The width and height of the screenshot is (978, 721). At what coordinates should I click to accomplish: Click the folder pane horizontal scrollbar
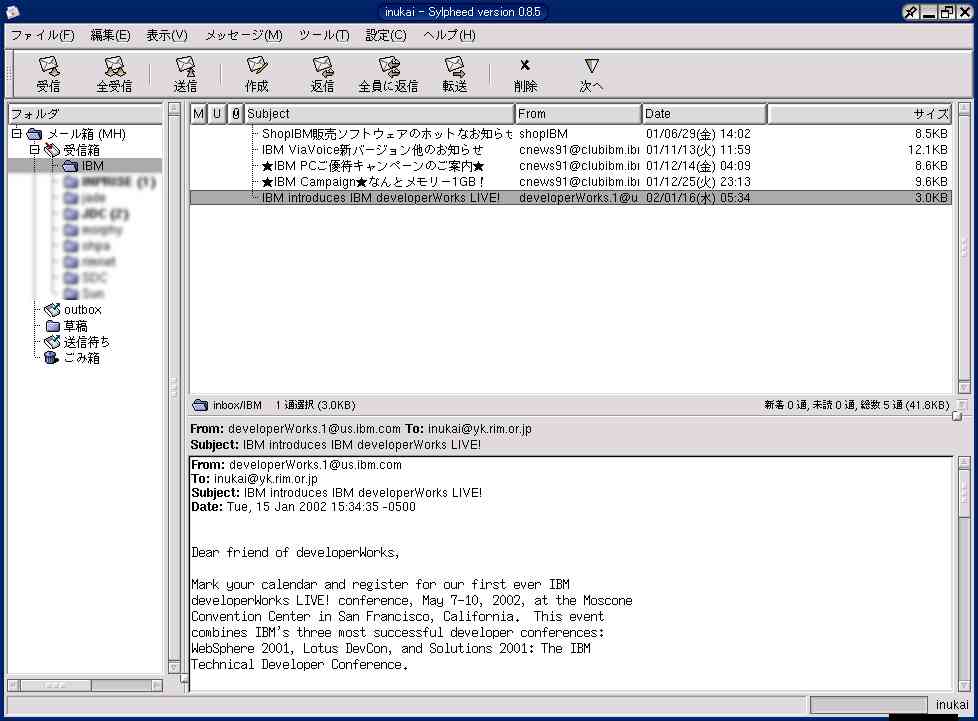(85, 685)
